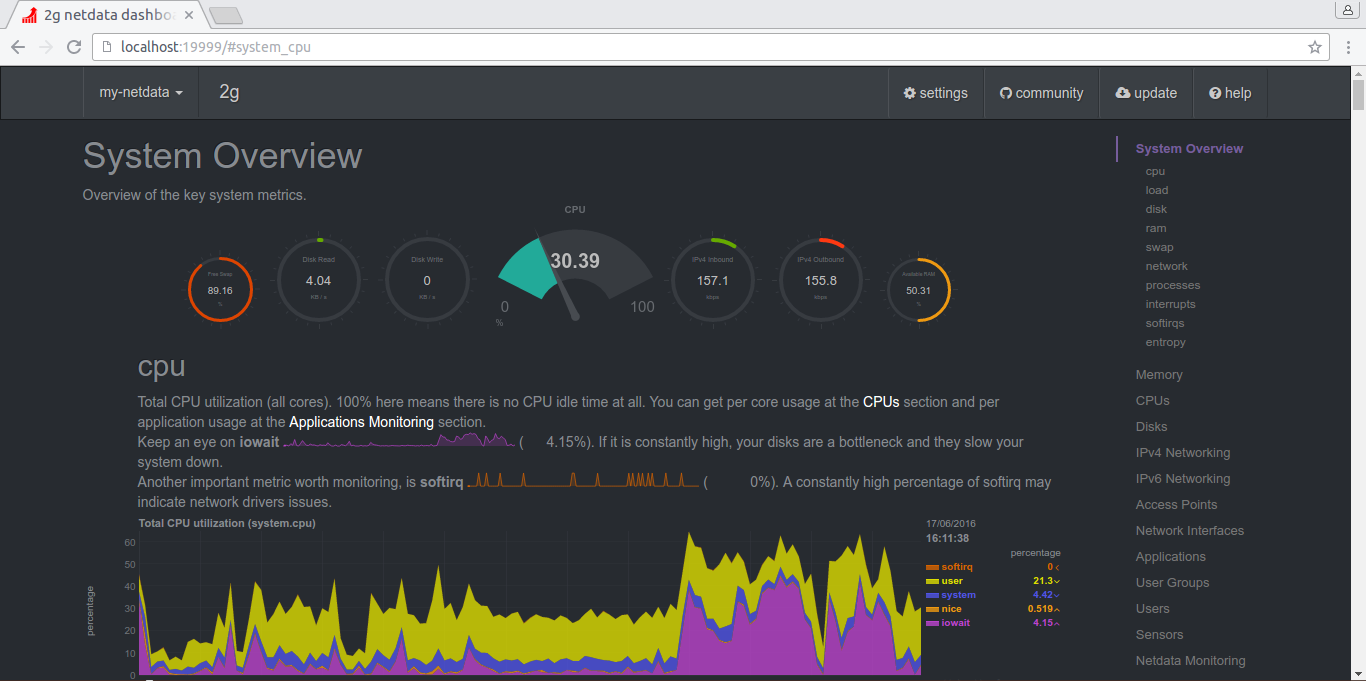Go to the load subsection in the sidebar
This screenshot has width=1366, height=681.
click(x=1157, y=190)
